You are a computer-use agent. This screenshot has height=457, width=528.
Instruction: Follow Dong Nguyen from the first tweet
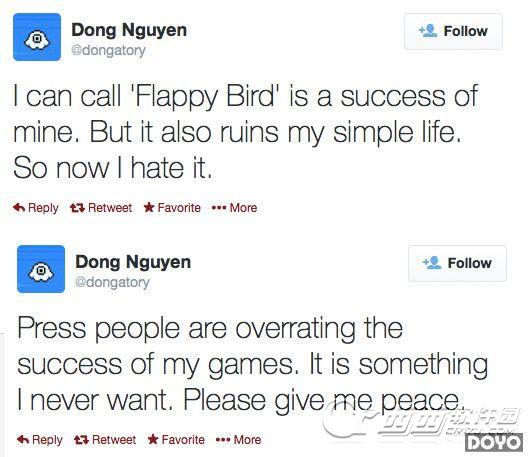[x=453, y=31]
